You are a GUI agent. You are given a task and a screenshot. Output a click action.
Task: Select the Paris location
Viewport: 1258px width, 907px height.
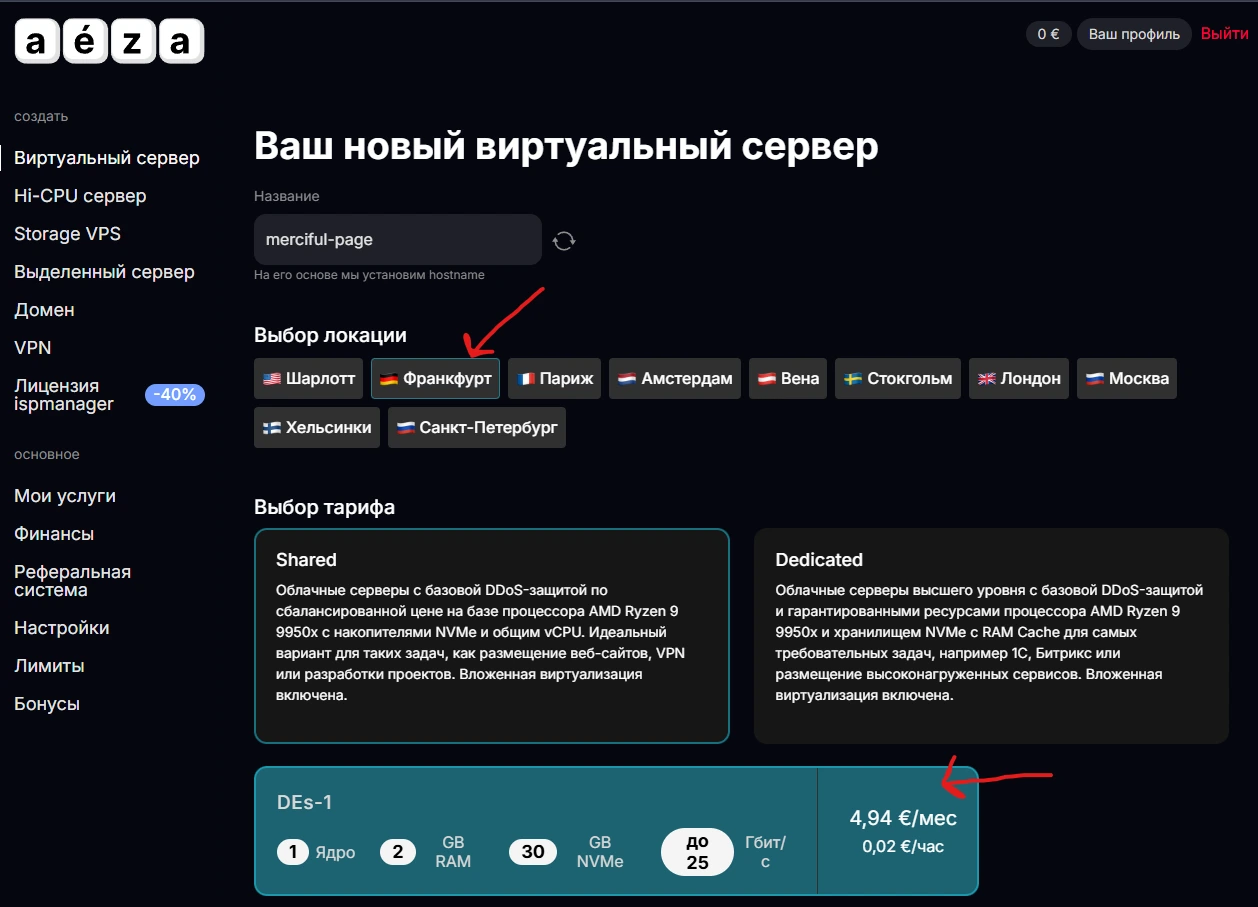point(554,379)
